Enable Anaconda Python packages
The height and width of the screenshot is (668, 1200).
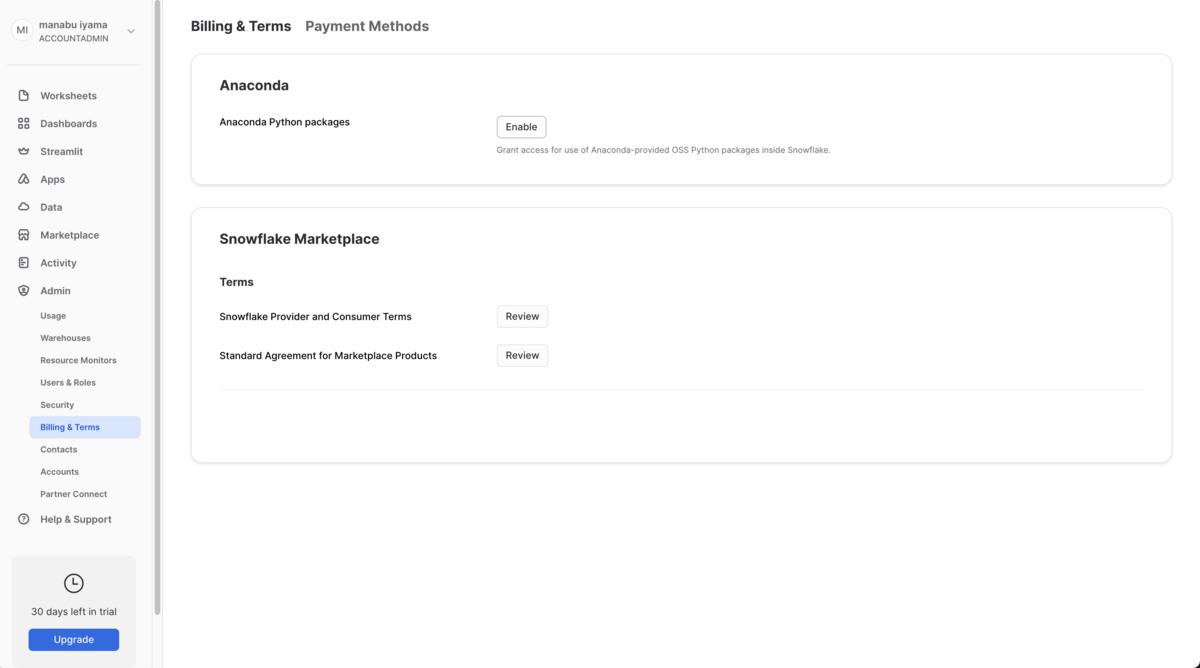point(521,127)
